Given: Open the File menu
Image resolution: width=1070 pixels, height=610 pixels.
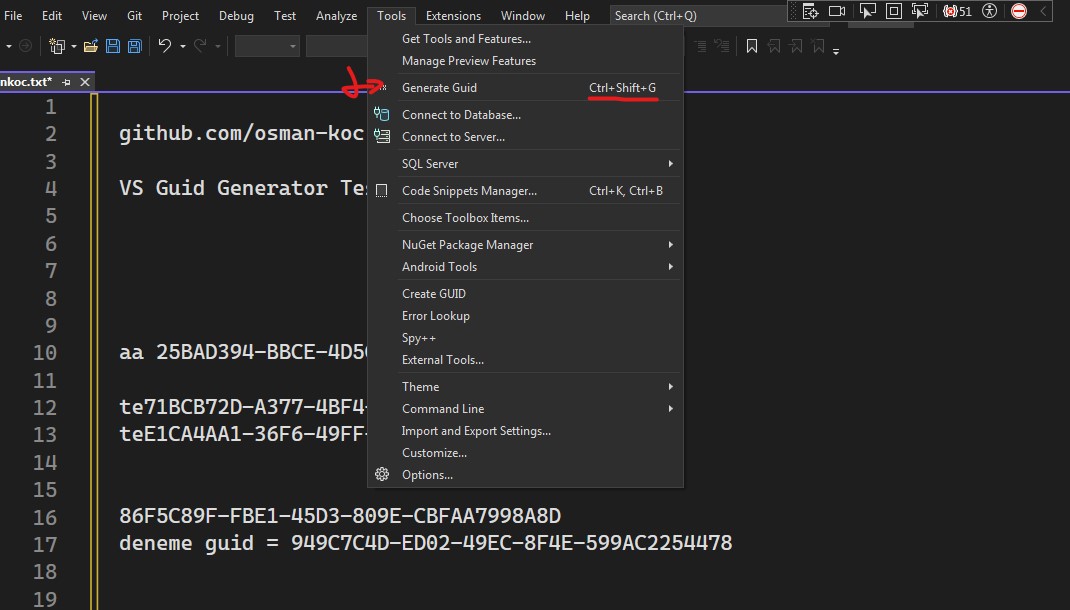Looking at the screenshot, I should tap(13, 15).
